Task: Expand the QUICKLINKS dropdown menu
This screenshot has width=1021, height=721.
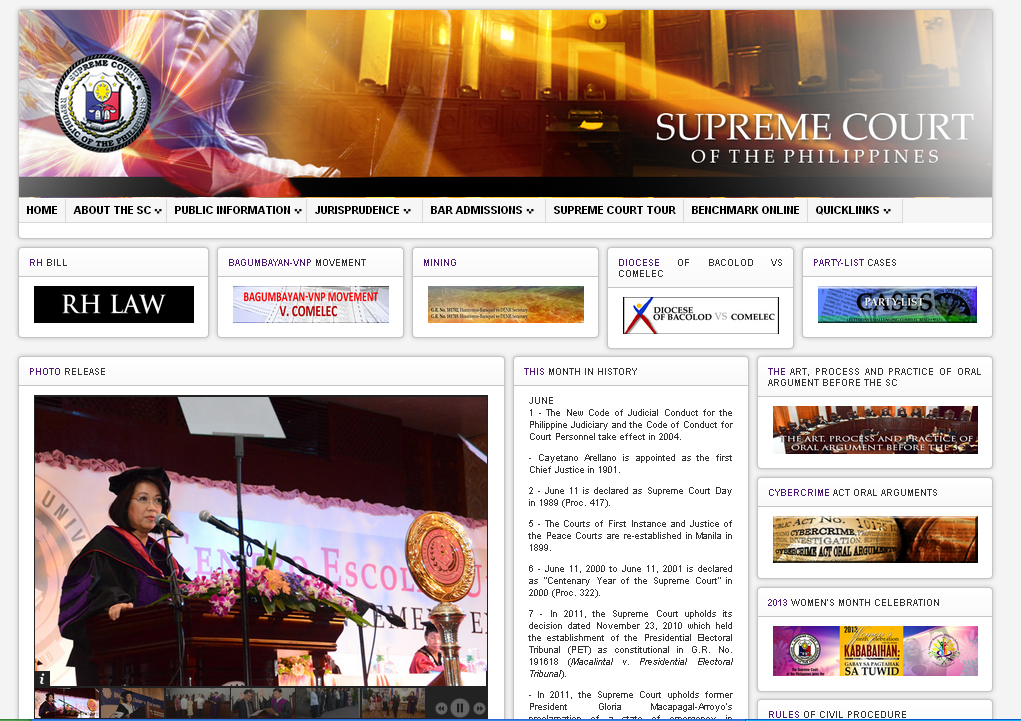Action: [852, 210]
